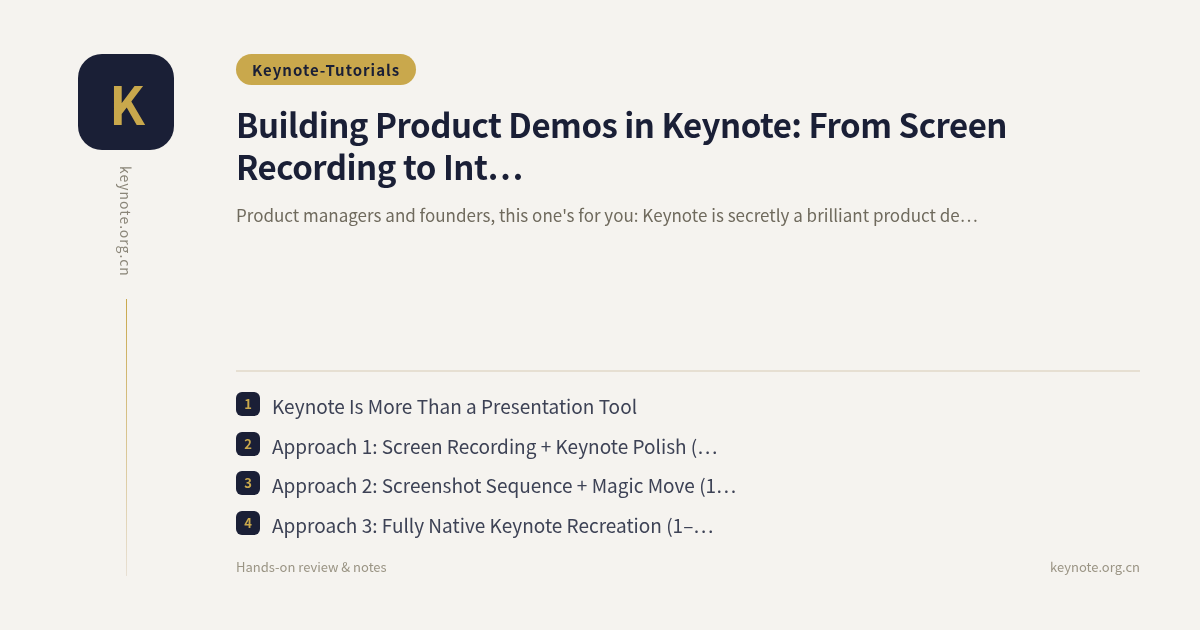The image size is (1200, 630).
Task: Open Approach 1: Screen Recording + Keynote Polish
Action: [x=495, y=447]
